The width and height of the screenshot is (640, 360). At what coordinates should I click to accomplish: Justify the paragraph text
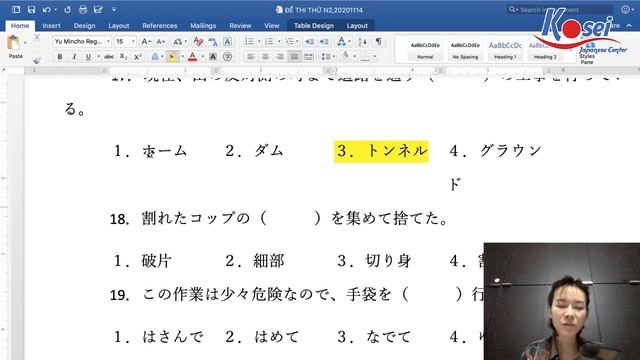pyautogui.click(x=294, y=57)
